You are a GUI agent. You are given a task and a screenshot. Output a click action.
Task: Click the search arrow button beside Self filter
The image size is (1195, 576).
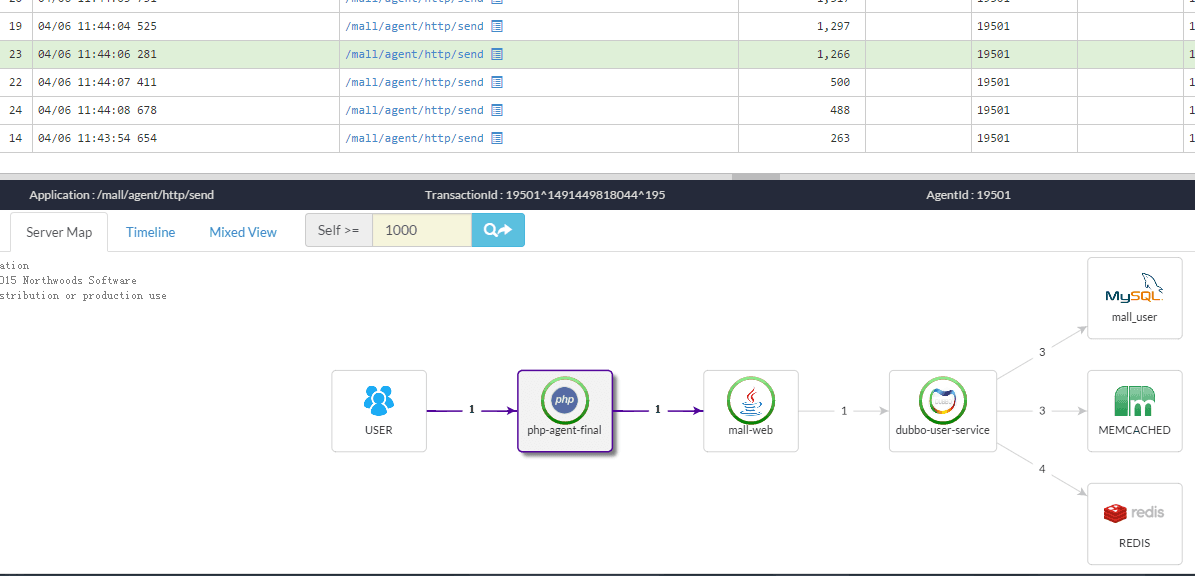tap(497, 230)
